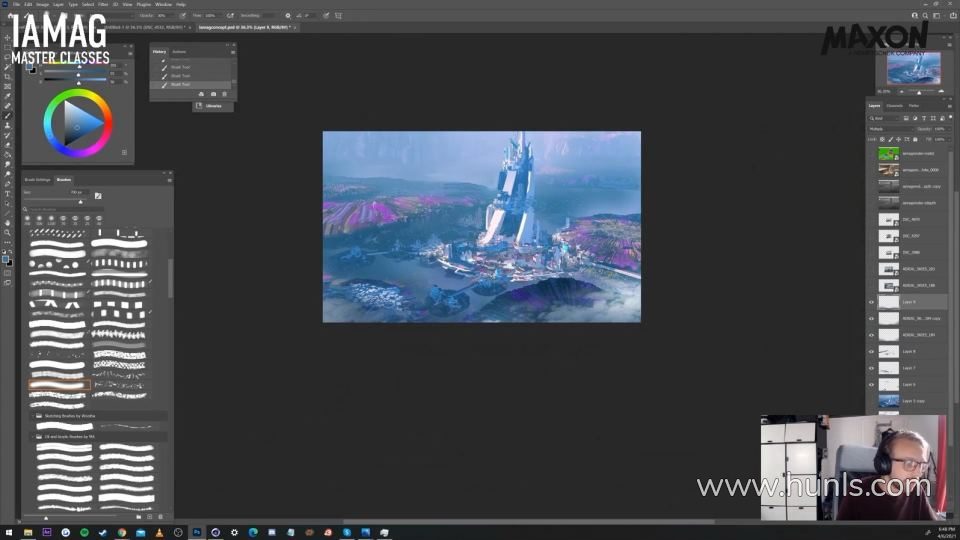Click the Change Screen Mode icon
Screen dimensions: 960x540
tap(7, 283)
